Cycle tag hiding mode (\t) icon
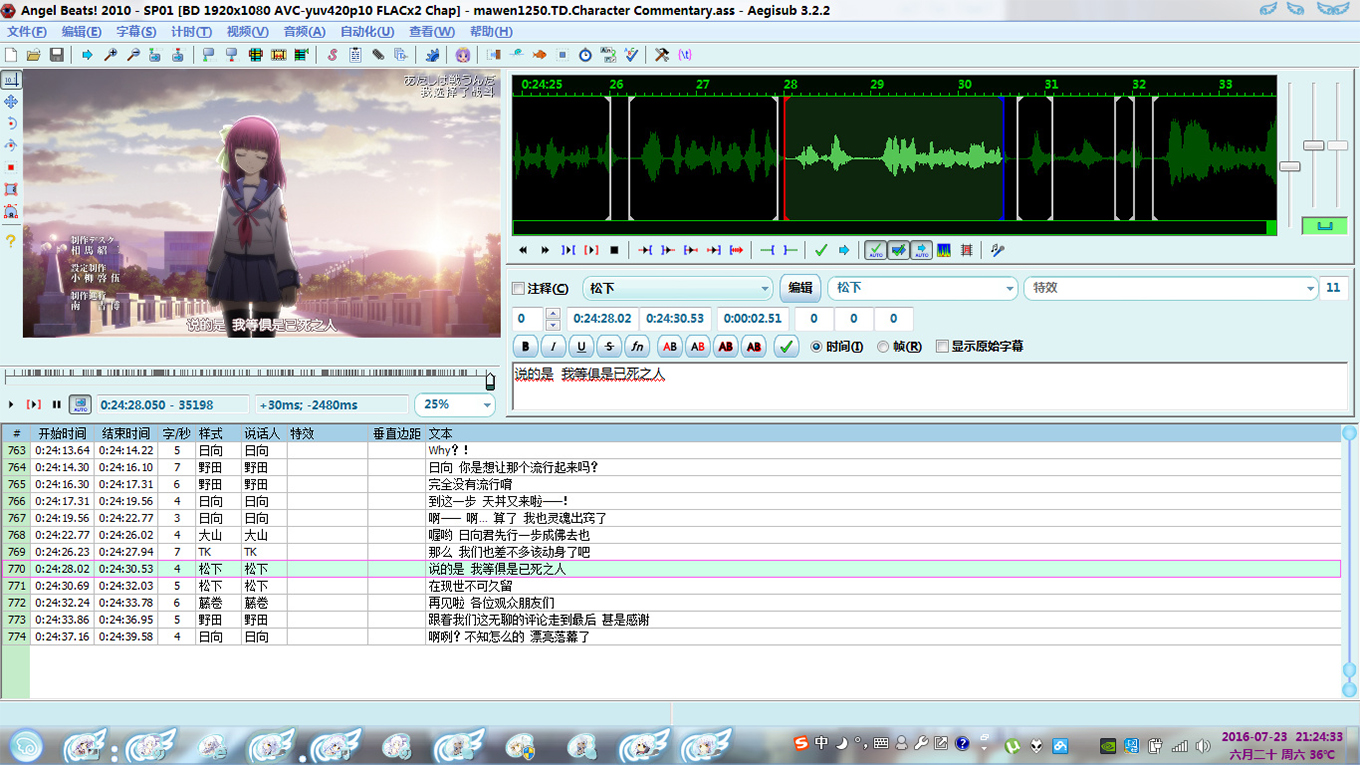The width and height of the screenshot is (1360, 765). point(685,55)
